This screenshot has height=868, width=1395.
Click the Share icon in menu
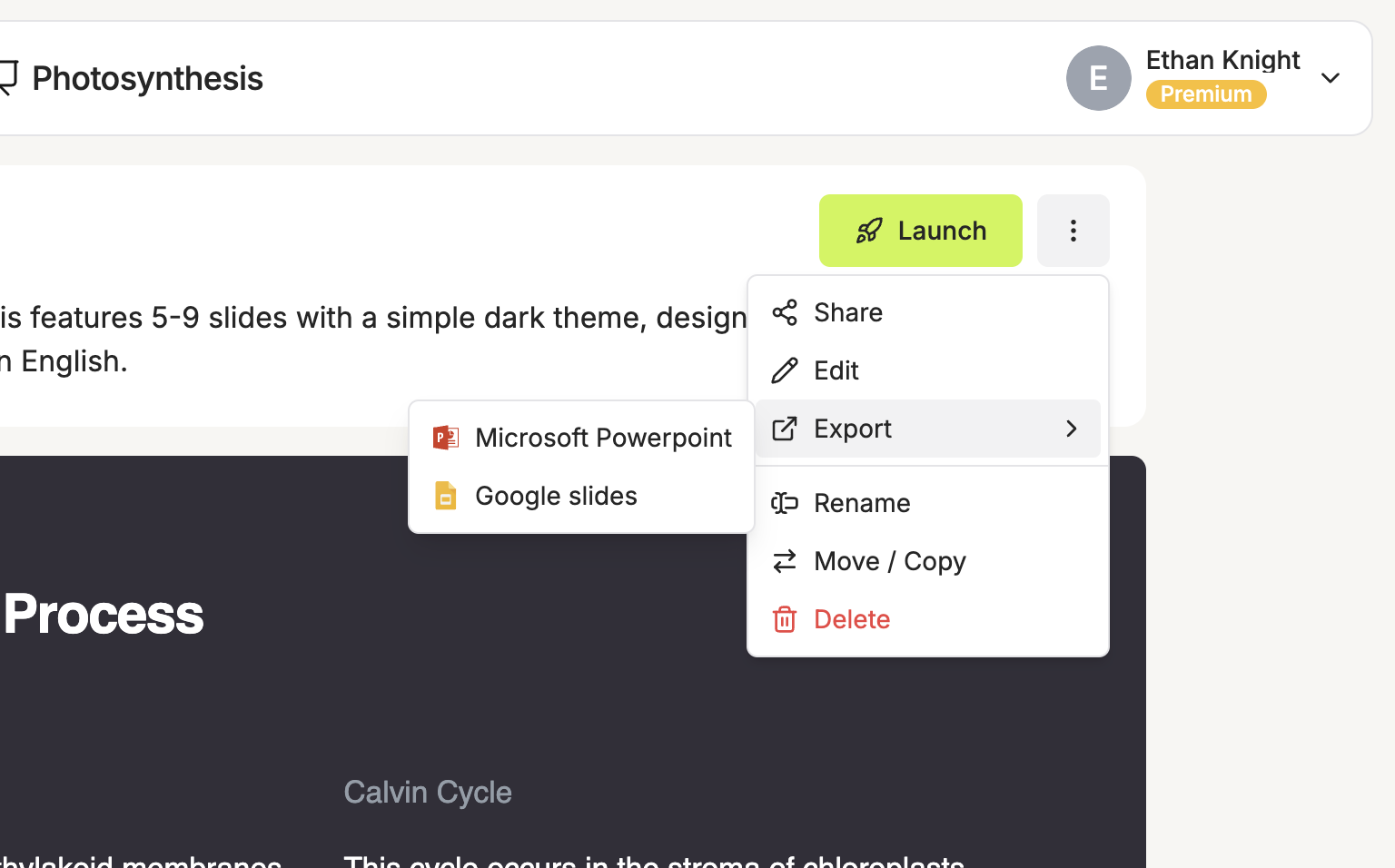coord(785,312)
